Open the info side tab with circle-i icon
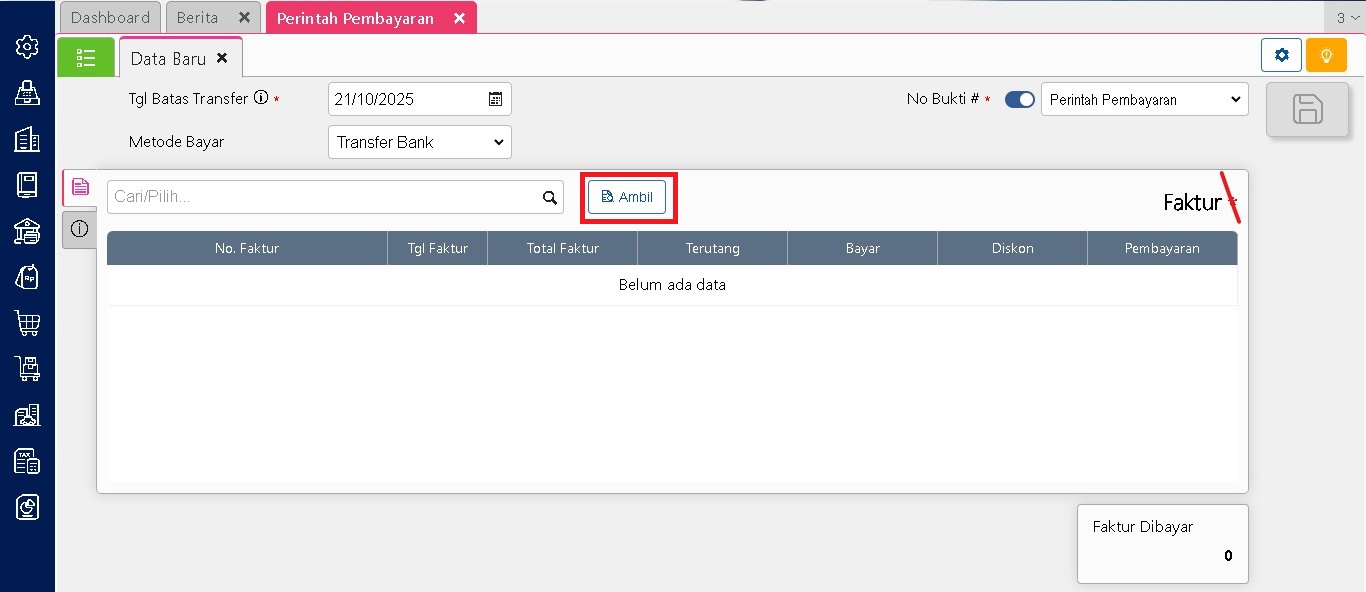Viewport: 1366px width, 592px height. pos(80,229)
